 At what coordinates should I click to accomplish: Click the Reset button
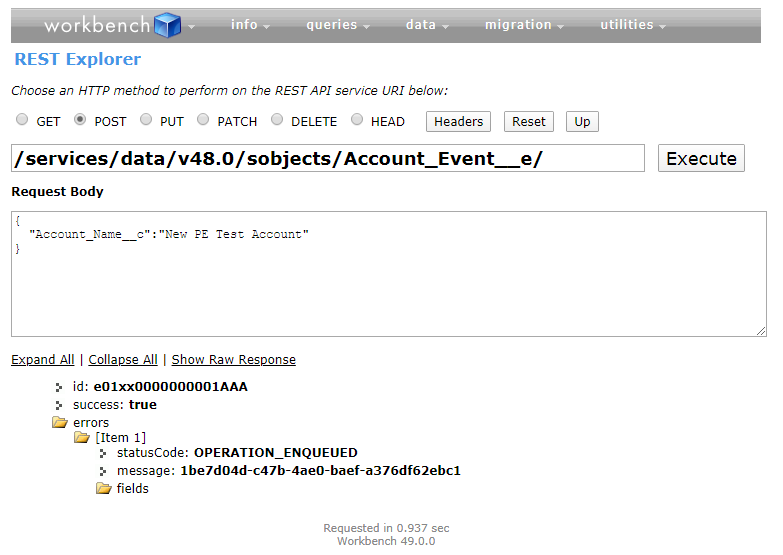529,121
